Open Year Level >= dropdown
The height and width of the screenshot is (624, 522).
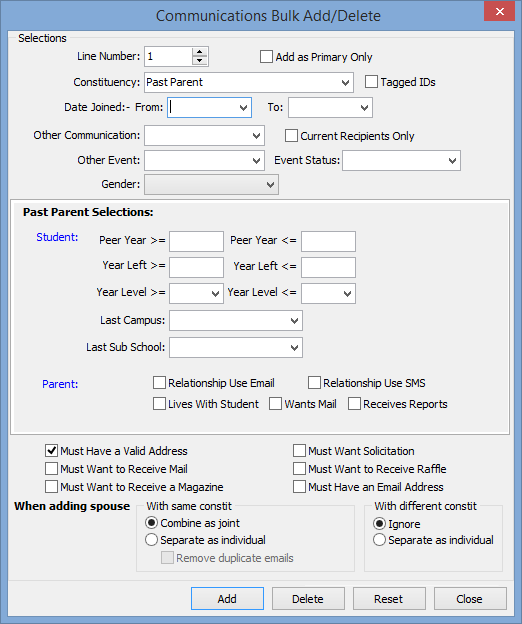[x=215, y=294]
